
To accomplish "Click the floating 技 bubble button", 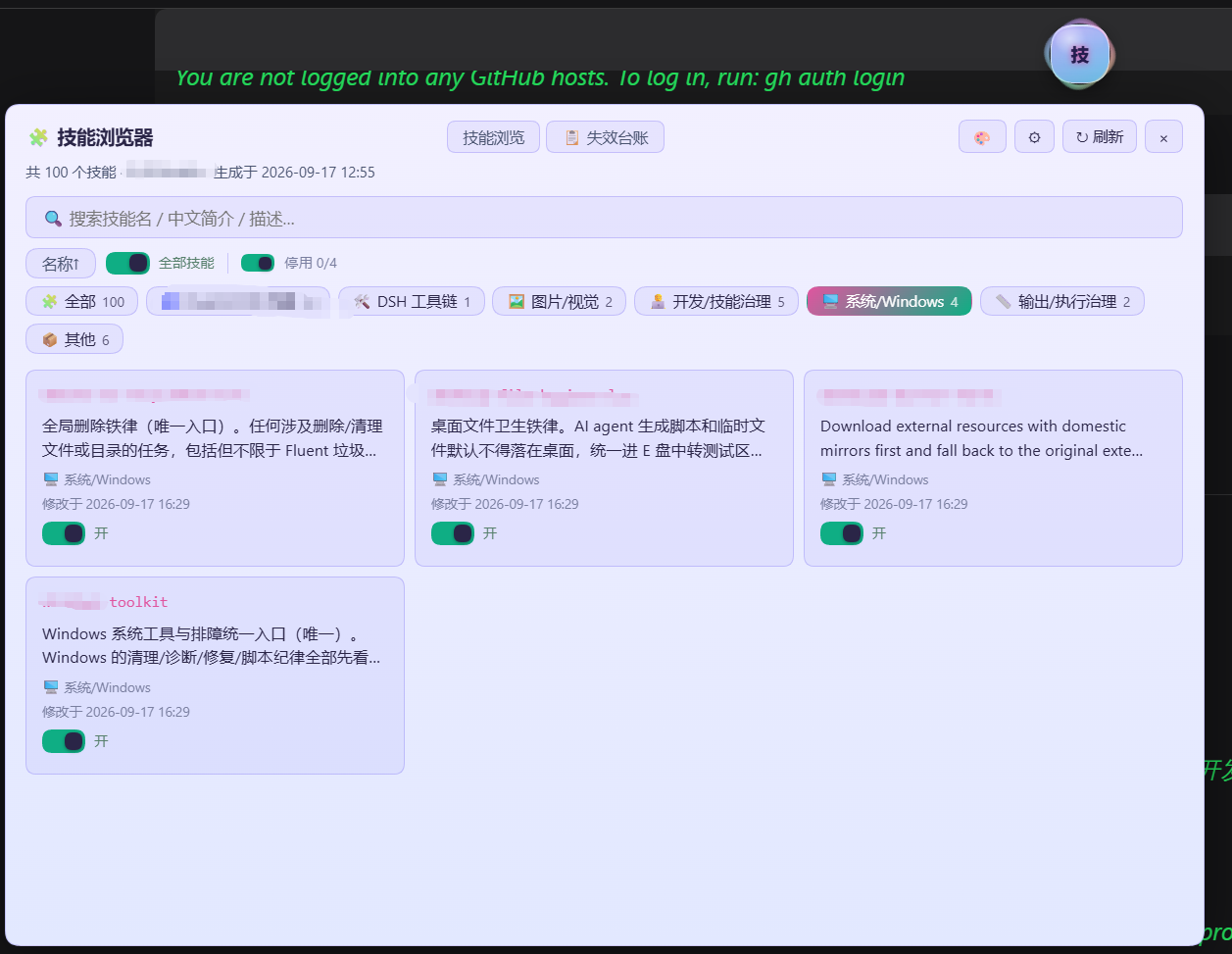I will 1079,55.
